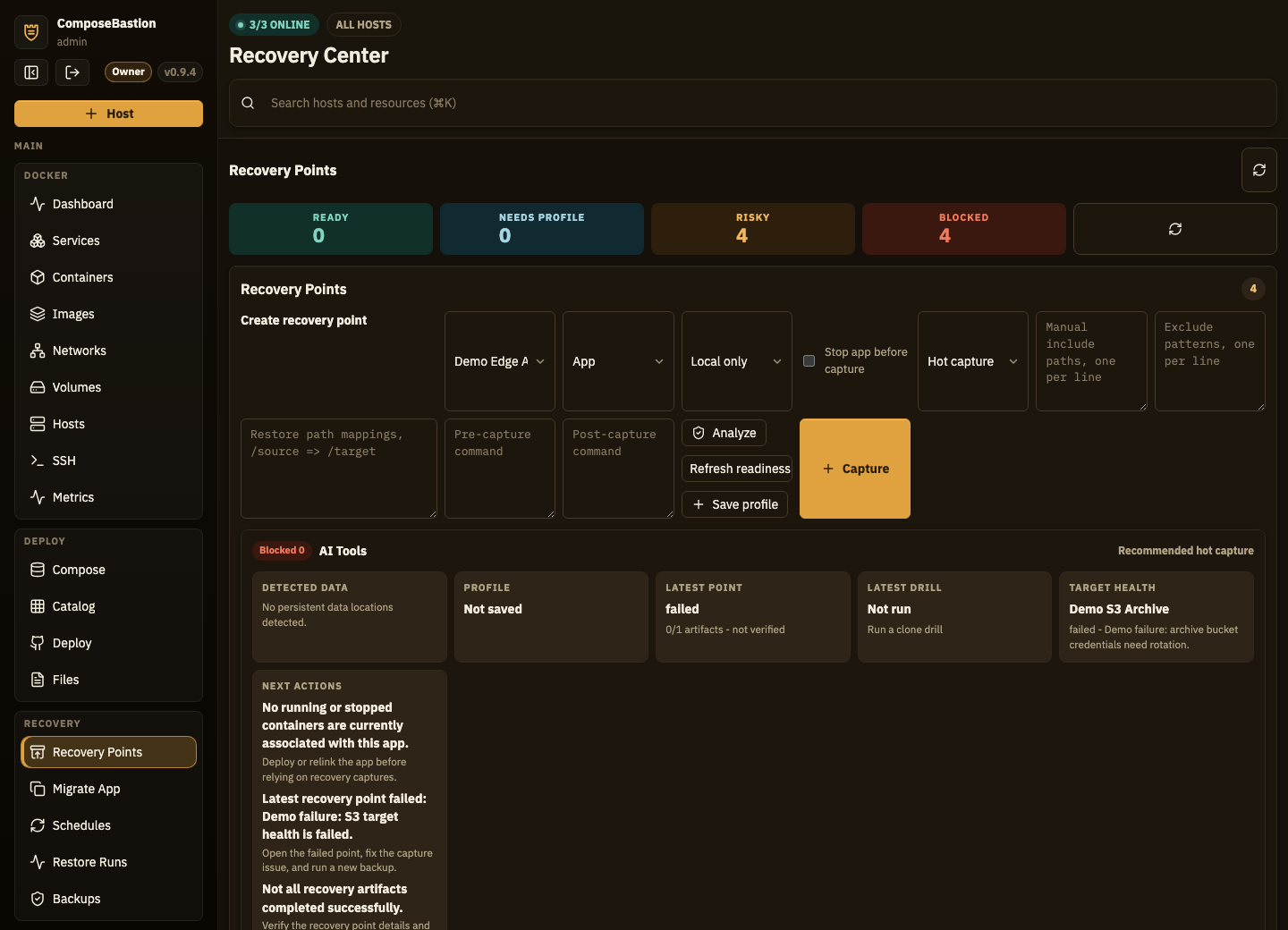
Task: Click 'Run a clone drill' text
Action: (905, 630)
